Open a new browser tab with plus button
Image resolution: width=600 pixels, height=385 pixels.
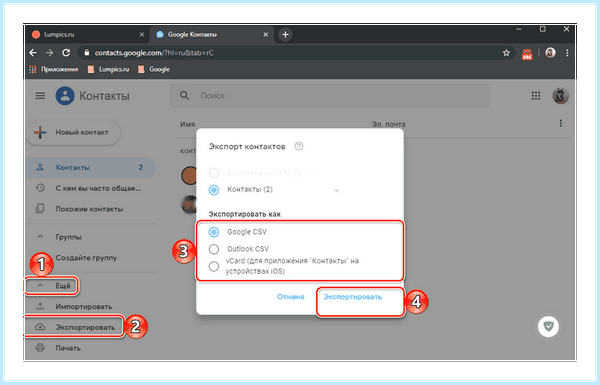pos(285,34)
